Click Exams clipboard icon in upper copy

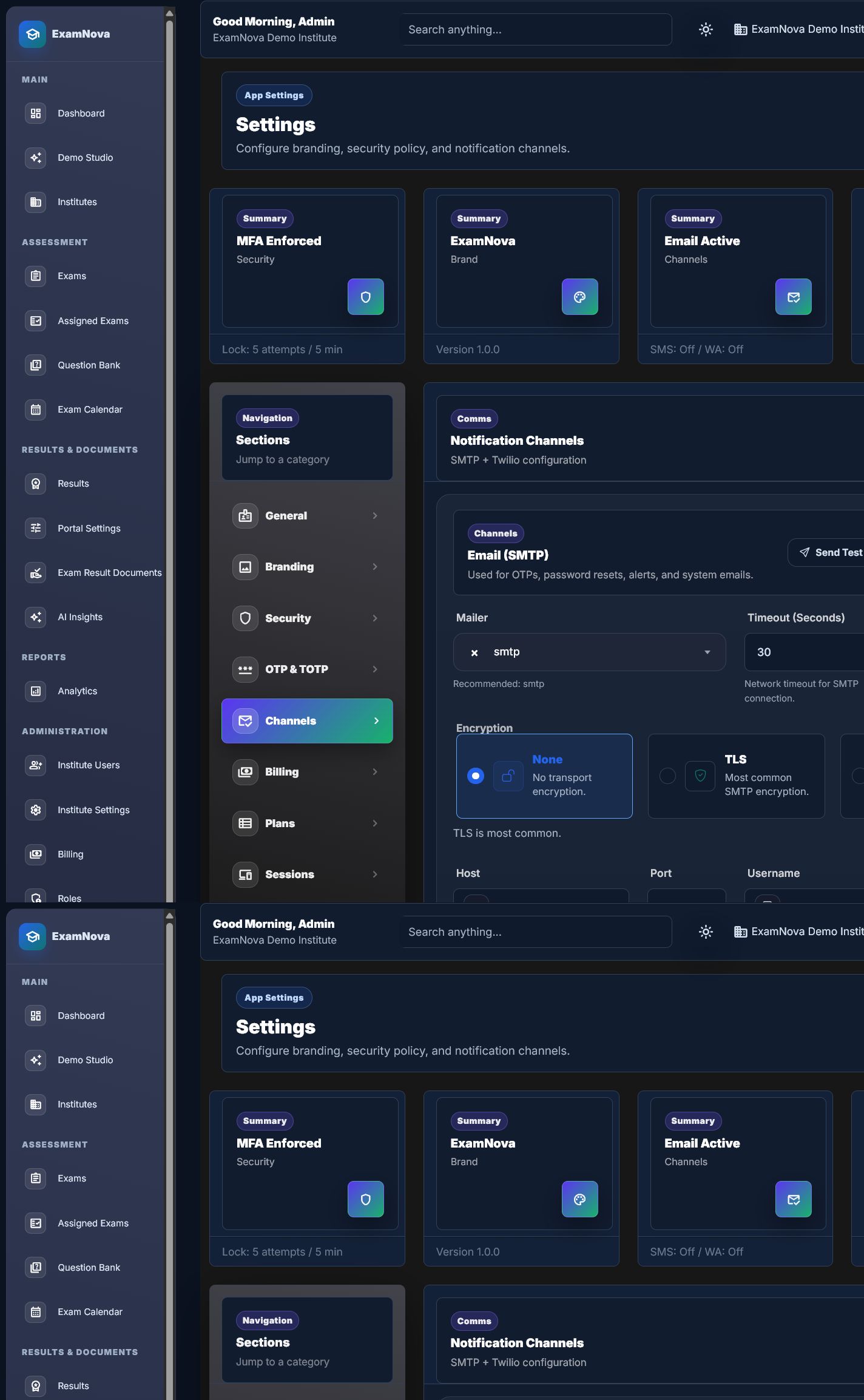36,276
